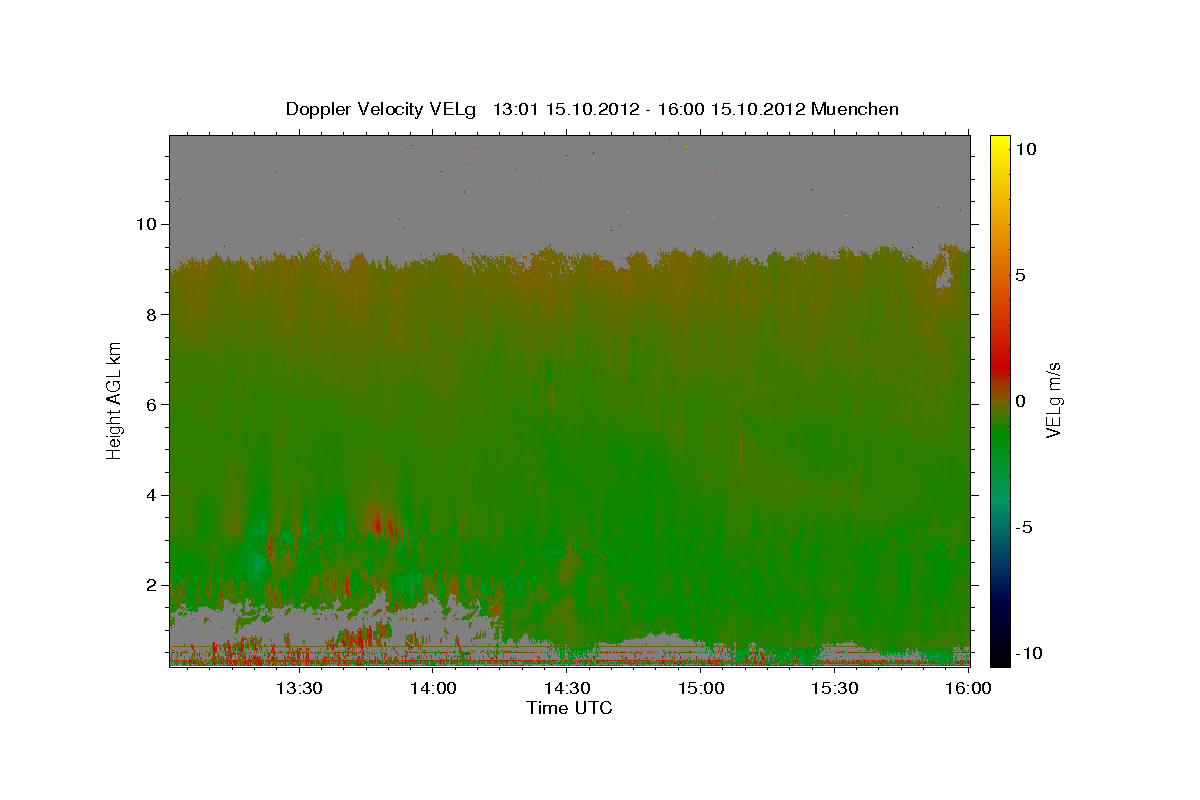
Task: Click the 15:30 time tick label
Action: point(835,688)
